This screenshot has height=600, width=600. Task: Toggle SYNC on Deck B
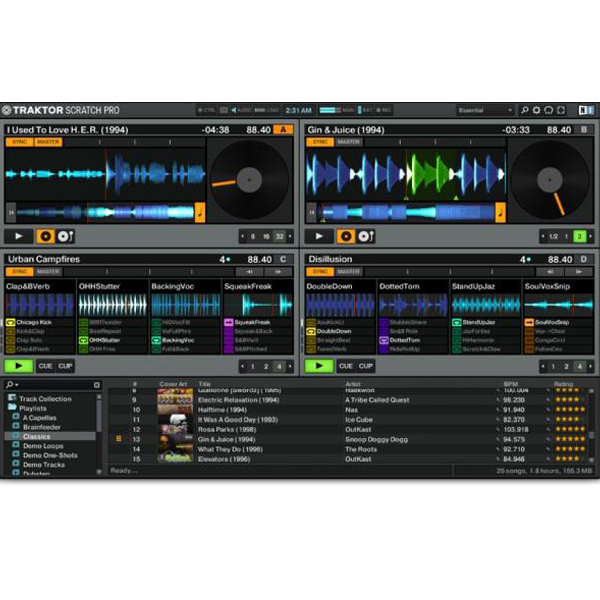(320, 142)
